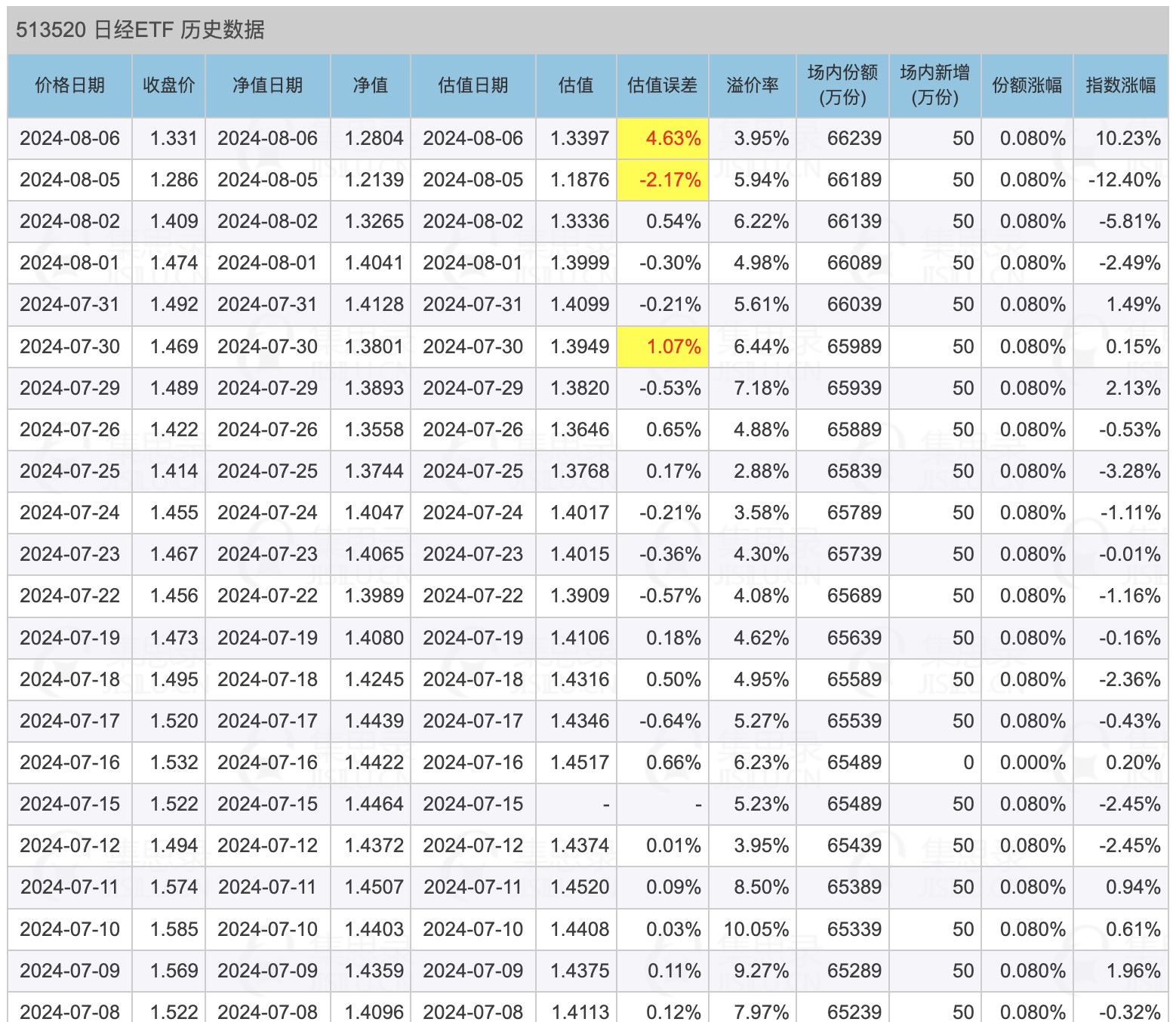Click index change 10.23%
Image resolution: width=1176 pixels, height=1022 pixels.
click(1128, 139)
